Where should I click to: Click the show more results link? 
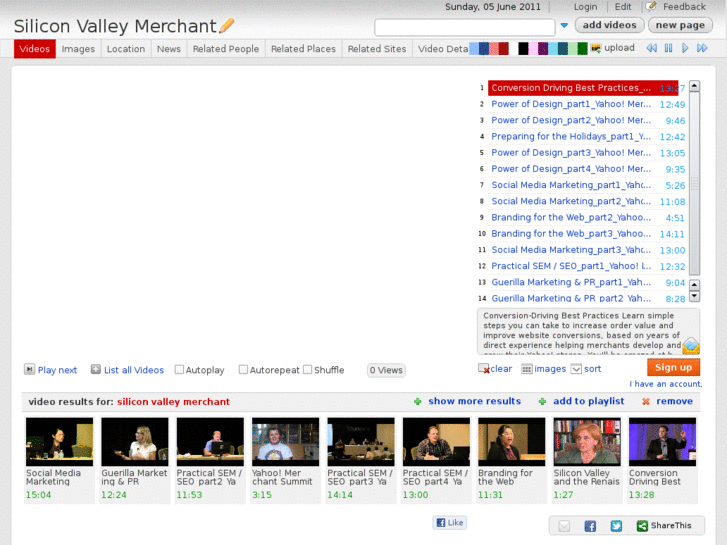tap(474, 401)
